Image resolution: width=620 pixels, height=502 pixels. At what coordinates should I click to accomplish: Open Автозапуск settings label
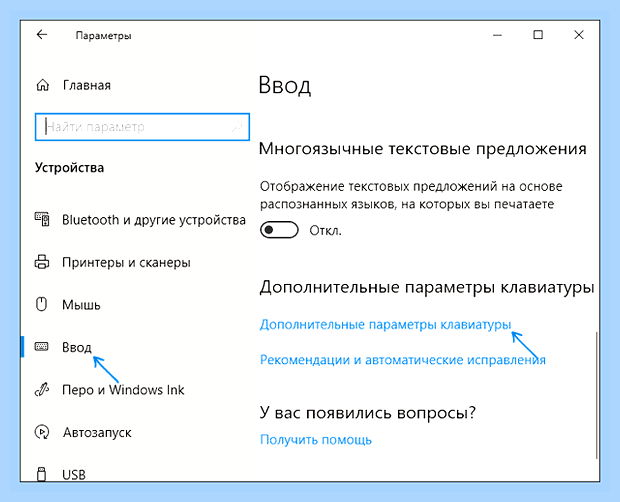coord(97,432)
